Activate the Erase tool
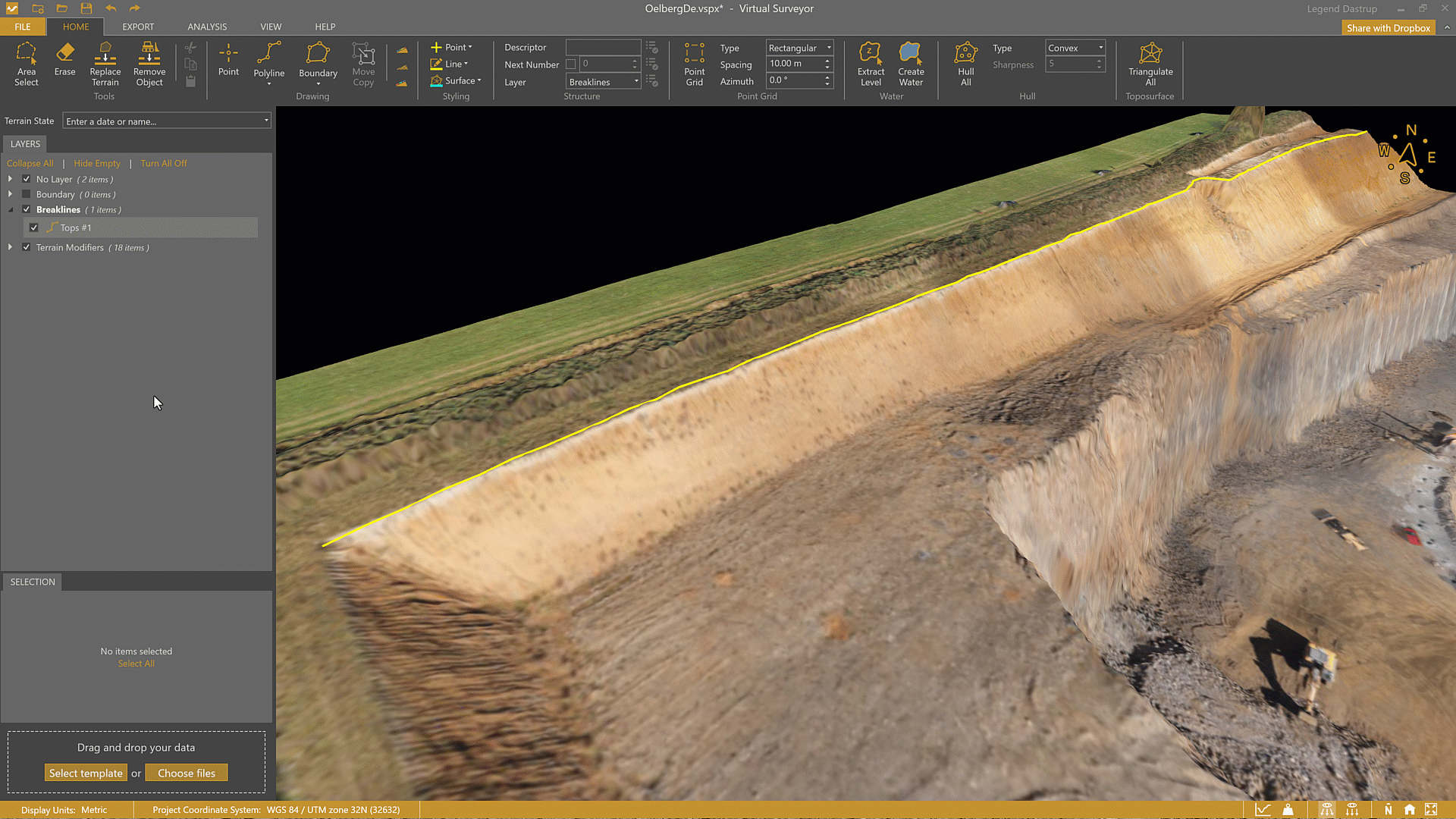 click(64, 59)
